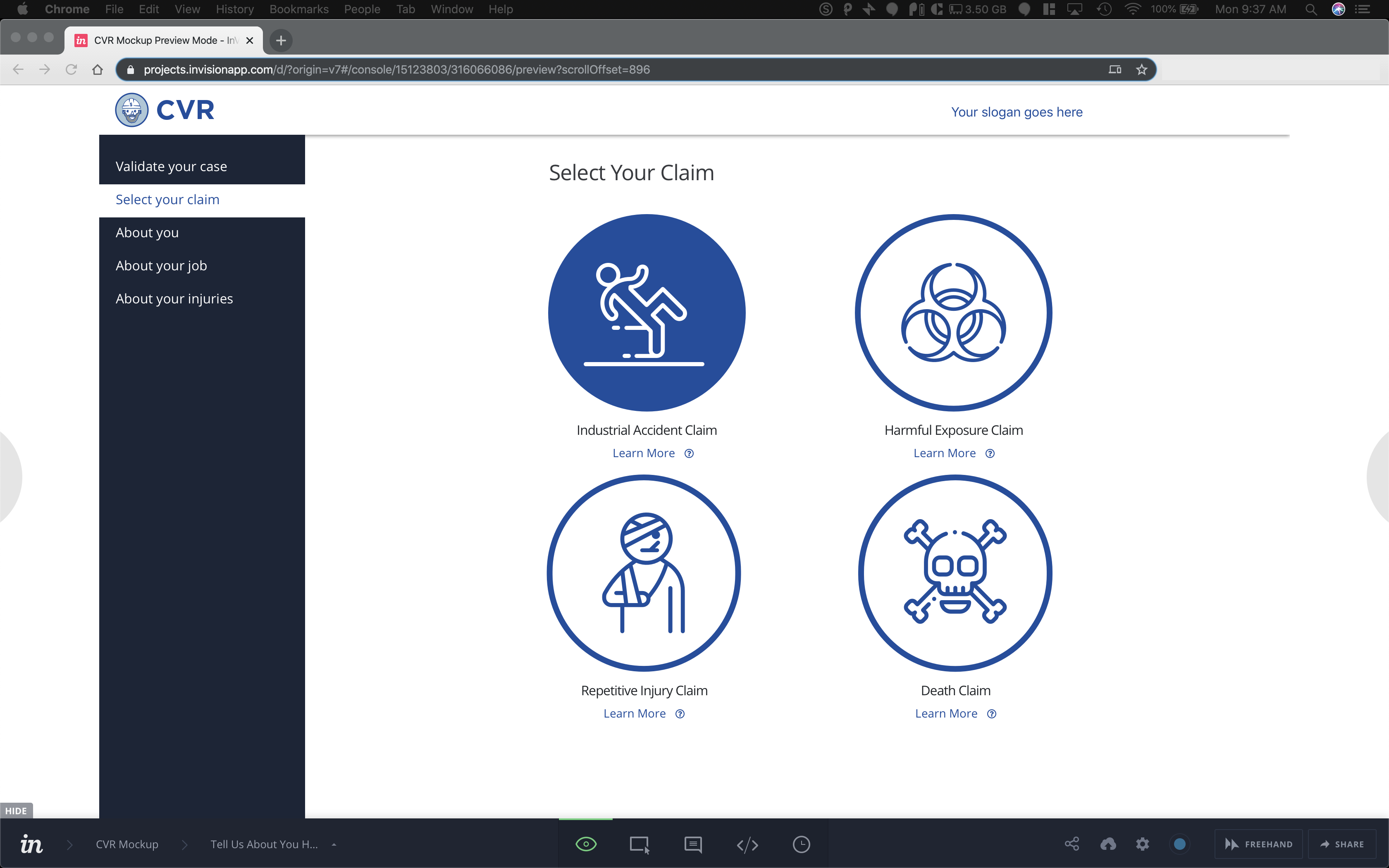1389x868 pixels.
Task: Click the Share button in InVision toolbar
Action: 1342,844
